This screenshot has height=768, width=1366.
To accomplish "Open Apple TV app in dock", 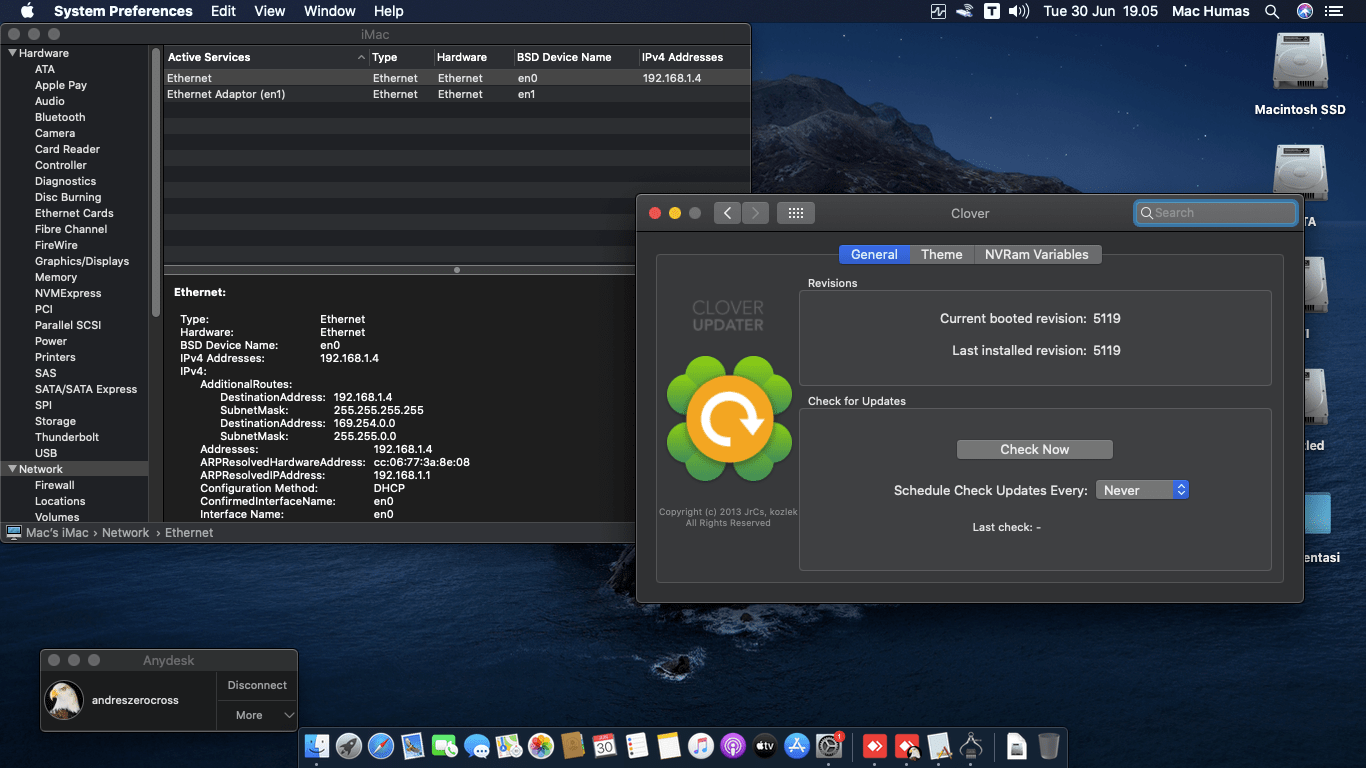I will click(x=765, y=746).
